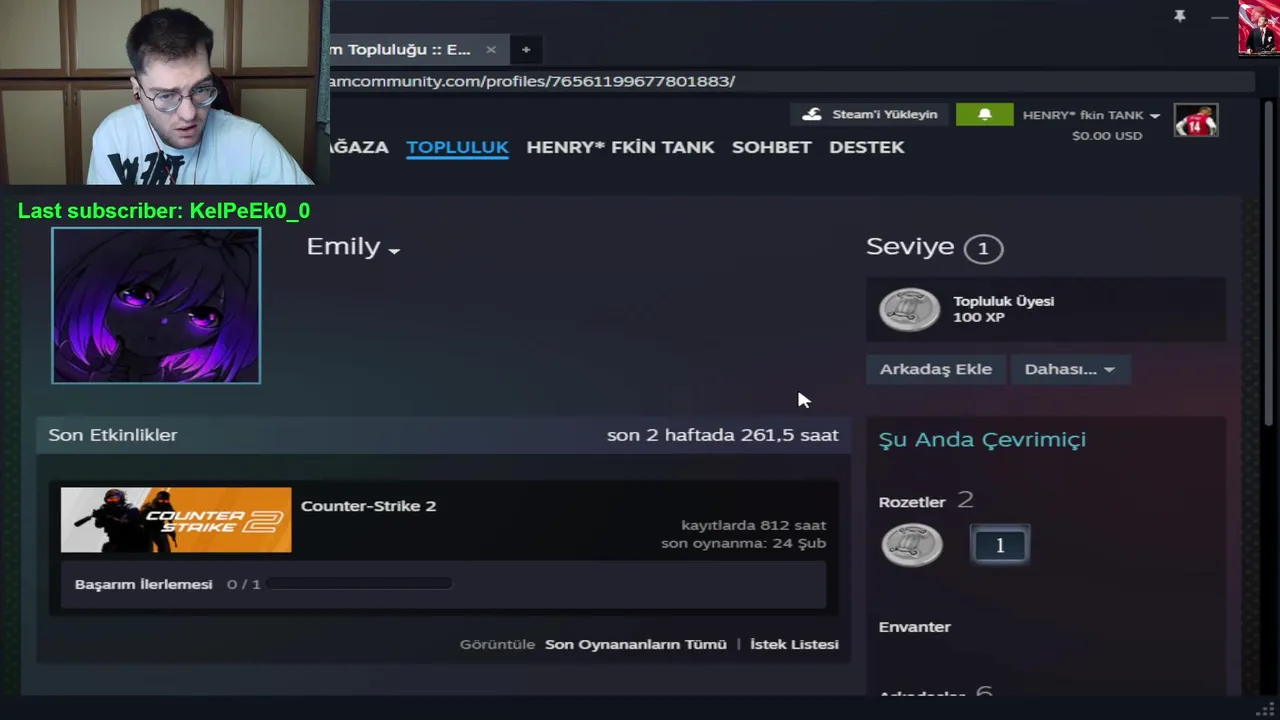The width and height of the screenshot is (1280, 720).
Task: Click Emily's purple anime profile picture
Action: click(x=156, y=305)
